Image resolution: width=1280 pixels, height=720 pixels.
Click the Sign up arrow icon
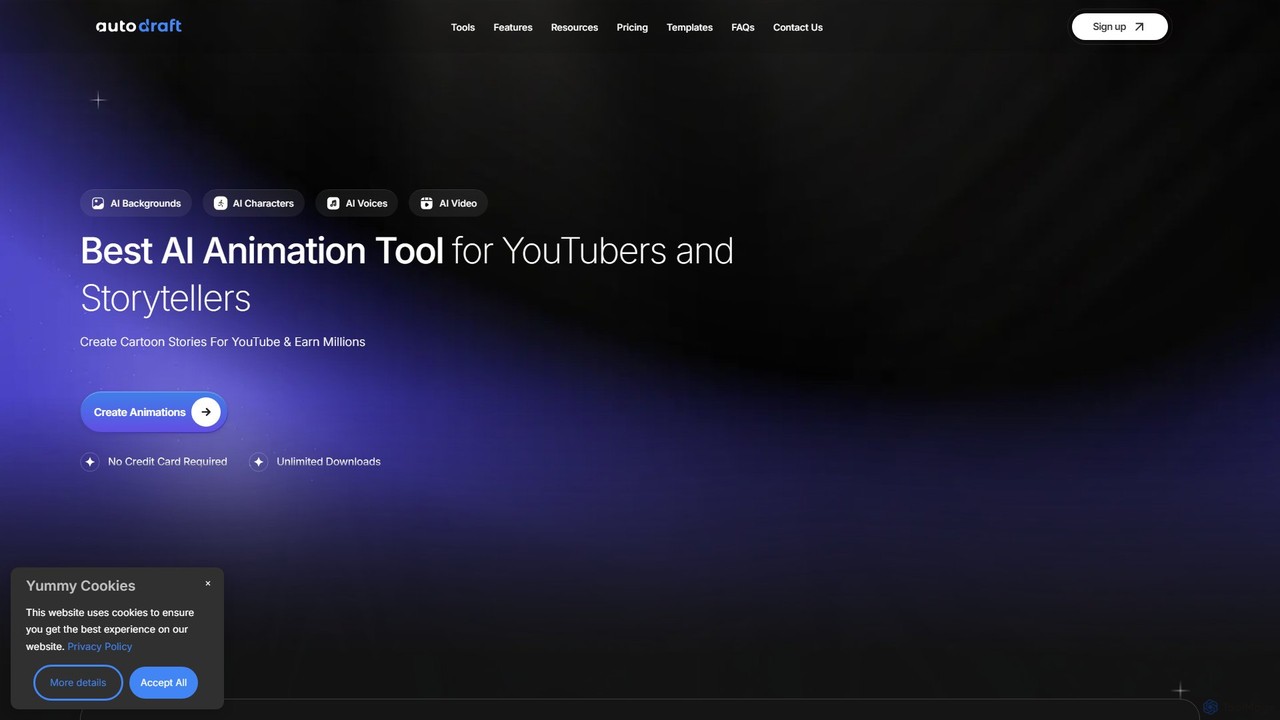[x=1139, y=27]
